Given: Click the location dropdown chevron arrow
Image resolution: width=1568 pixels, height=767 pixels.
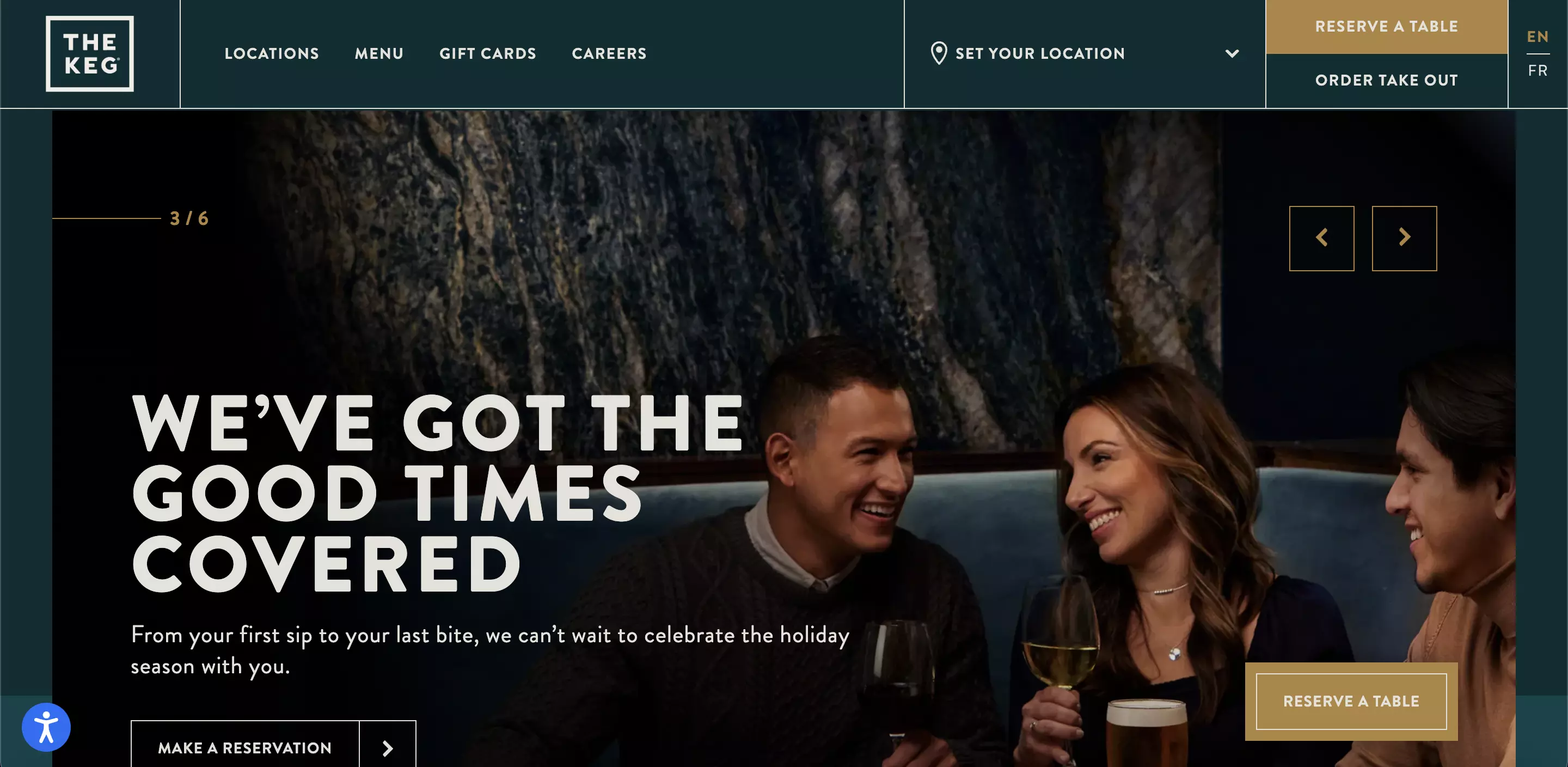Looking at the screenshot, I should pos(1232,53).
